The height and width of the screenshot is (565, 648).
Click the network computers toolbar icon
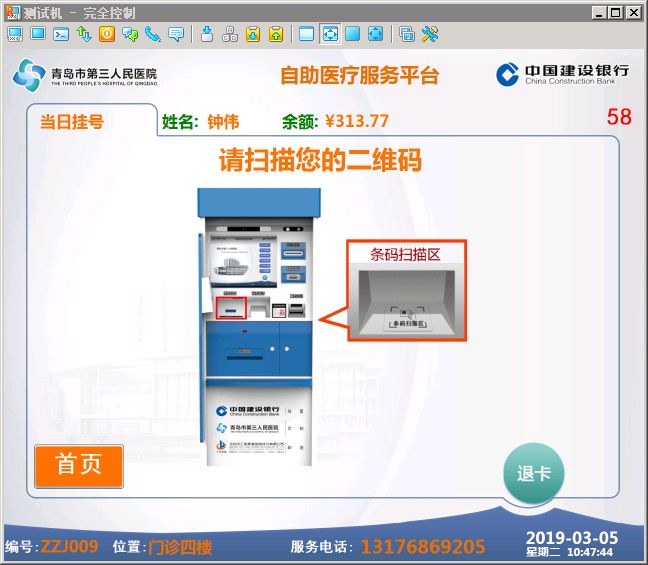tap(229, 34)
